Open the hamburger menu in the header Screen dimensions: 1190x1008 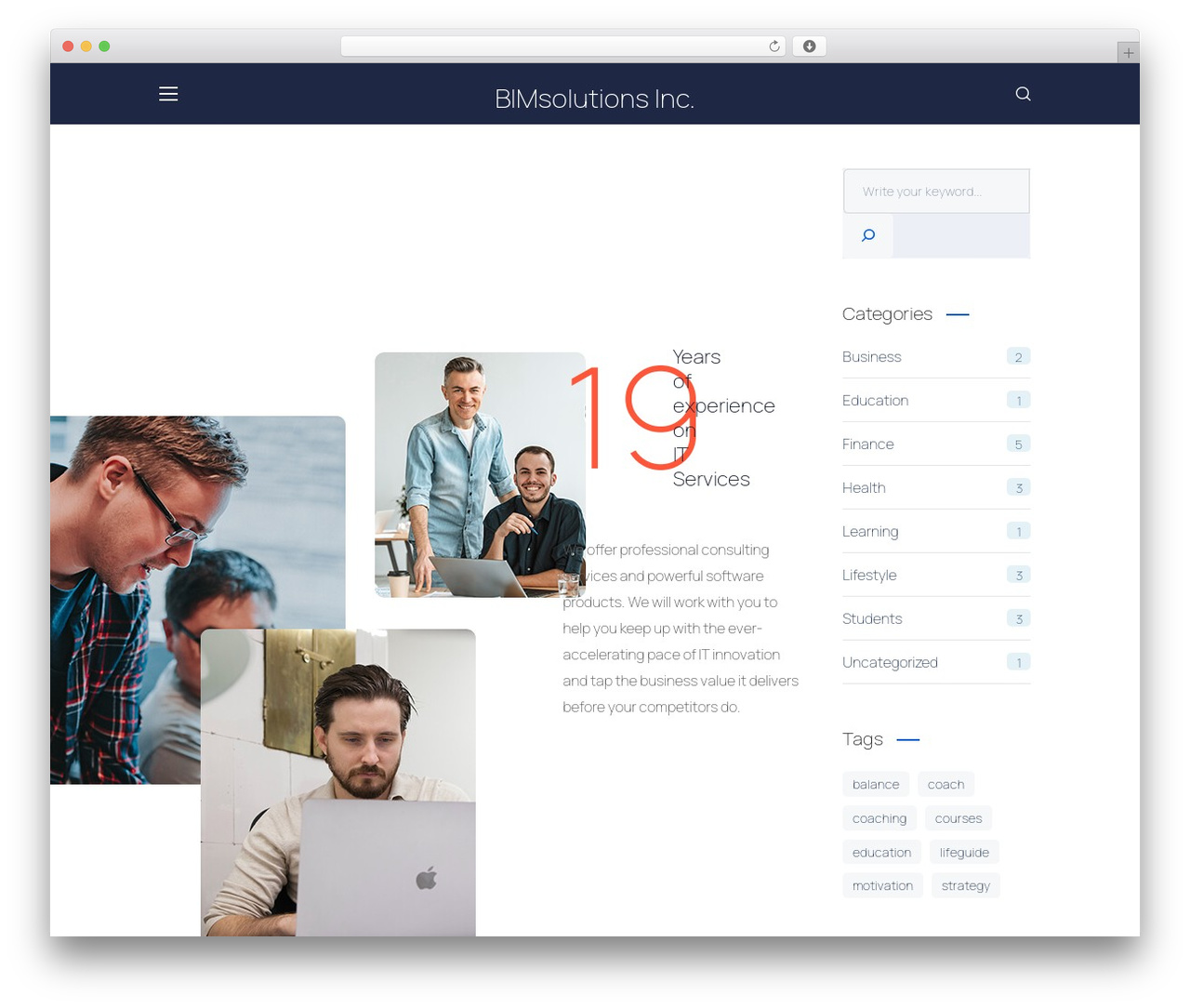click(x=168, y=94)
